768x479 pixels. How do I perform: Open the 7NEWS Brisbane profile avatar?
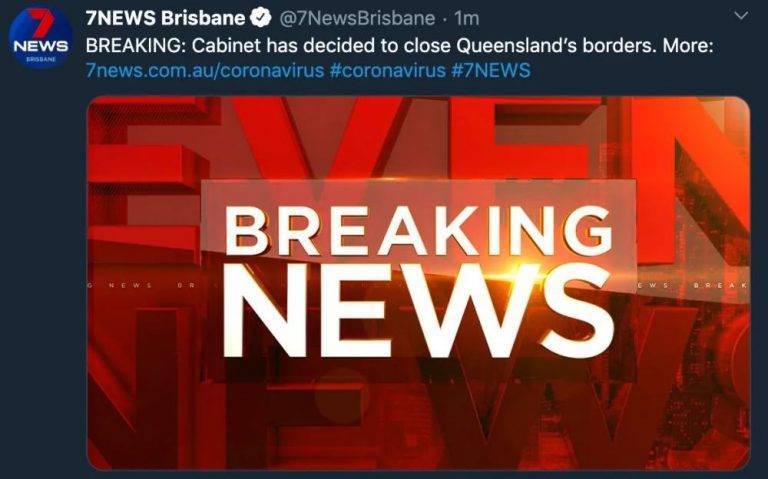(40, 37)
